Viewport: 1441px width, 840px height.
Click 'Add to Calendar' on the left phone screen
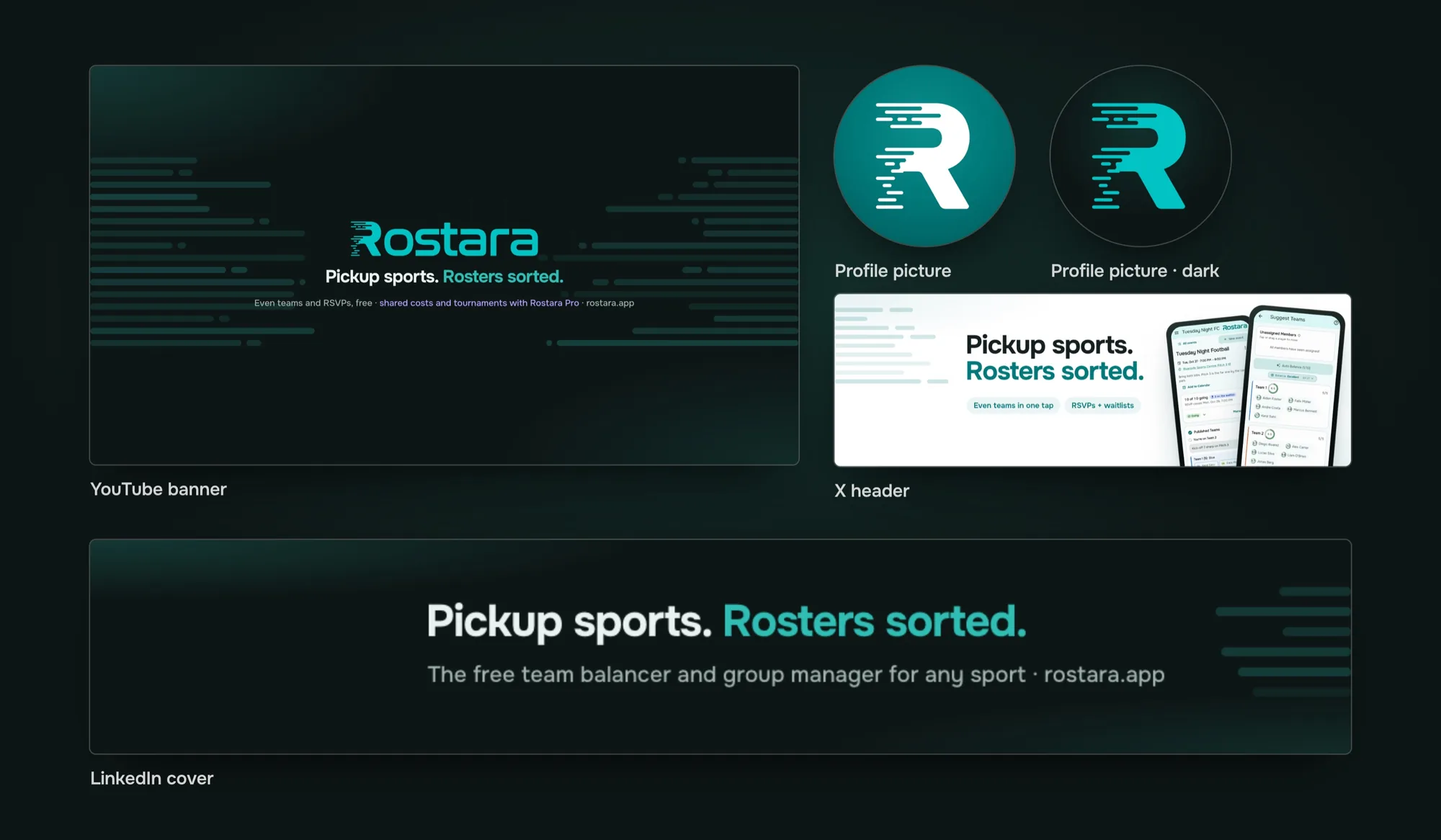pos(1196,386)
